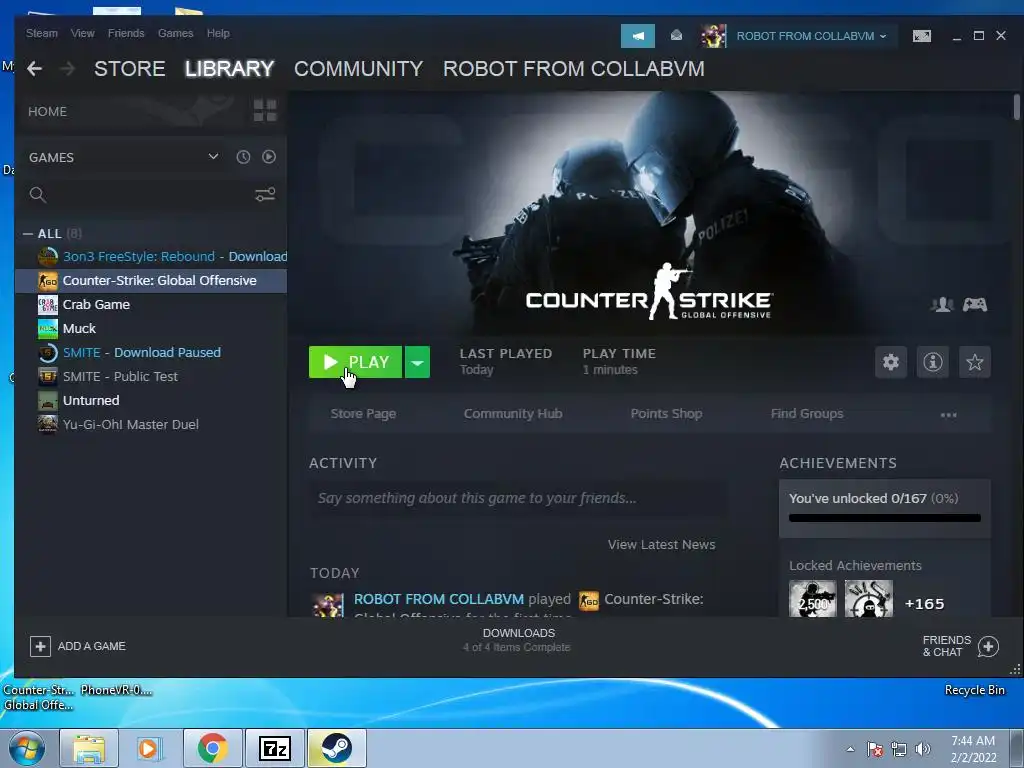Open the game info icon
Viewport: 1024px width, 768px height.
[933, 362]
